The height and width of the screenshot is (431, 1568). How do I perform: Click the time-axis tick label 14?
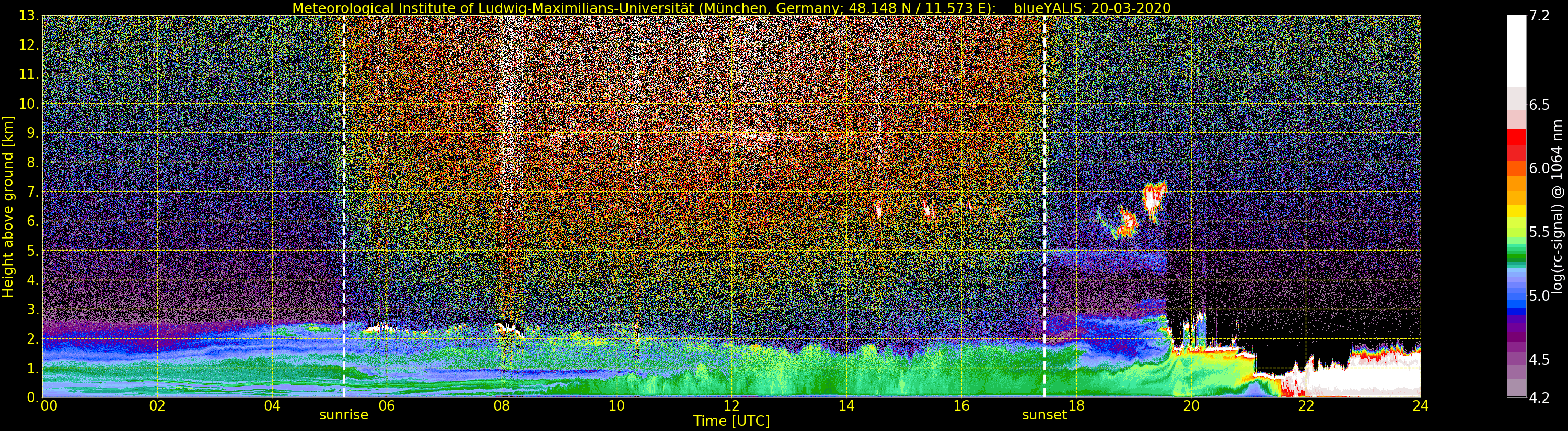(x=846, y=406)
